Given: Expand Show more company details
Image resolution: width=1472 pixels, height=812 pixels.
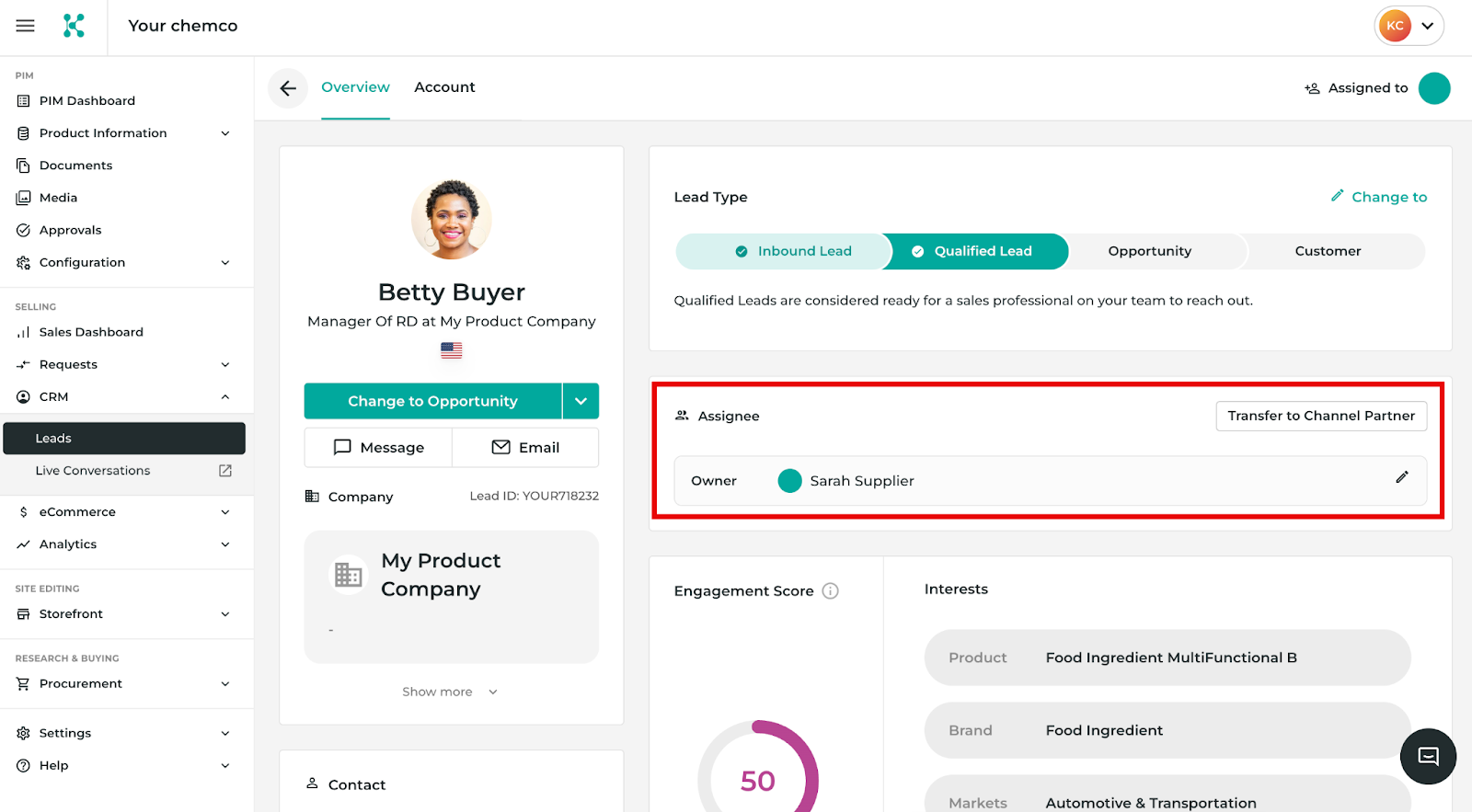Looking at the screenshot, I should click(450, 692).
